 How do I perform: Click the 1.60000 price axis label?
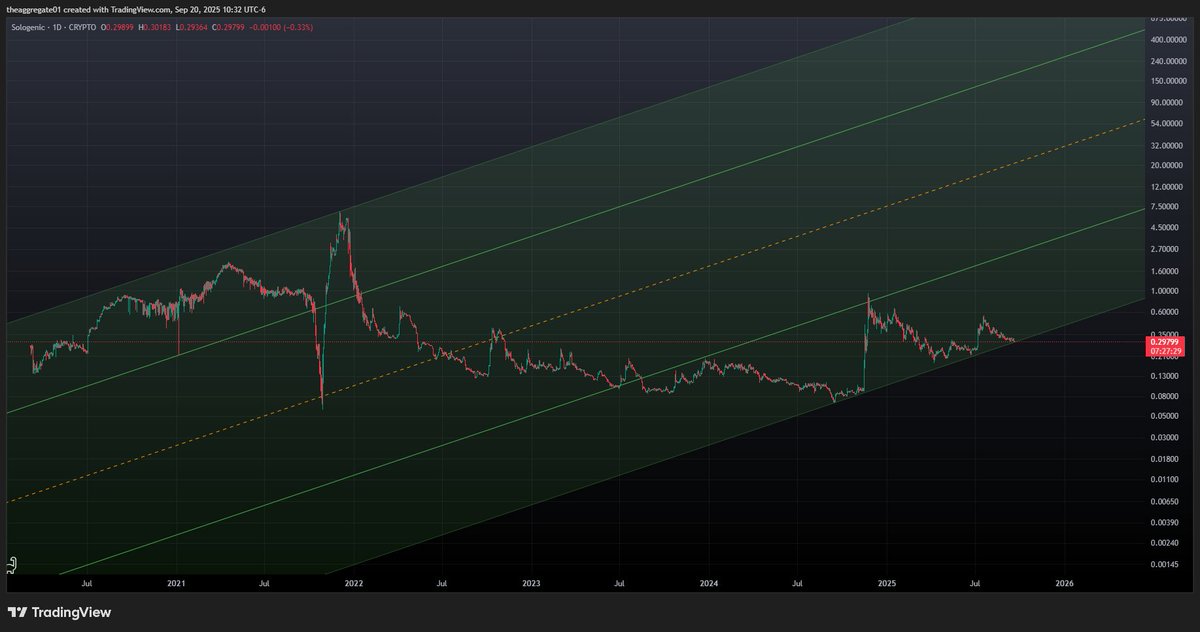1167,271
